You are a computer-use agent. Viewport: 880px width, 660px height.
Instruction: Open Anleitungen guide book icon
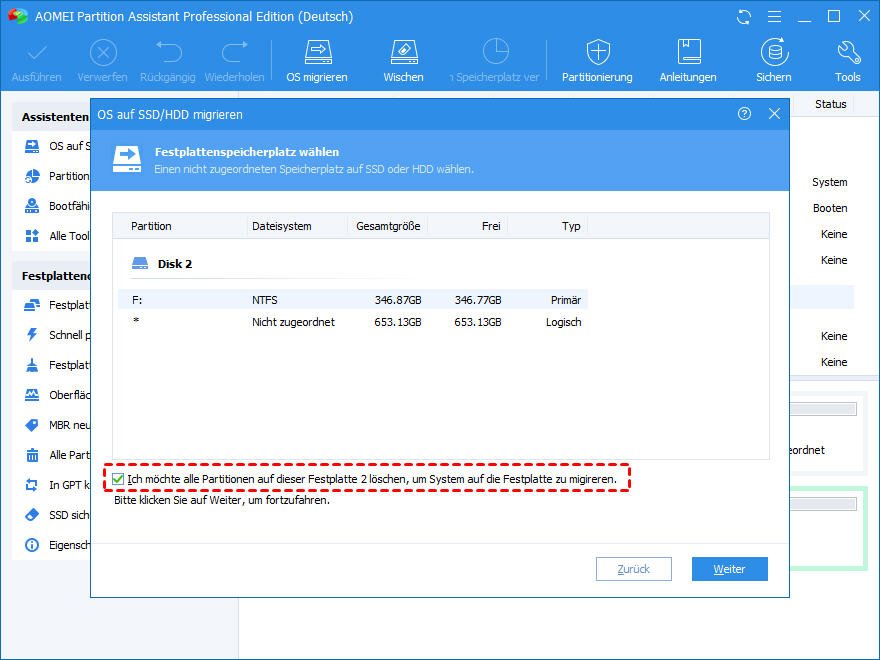[x=688, y=52]
